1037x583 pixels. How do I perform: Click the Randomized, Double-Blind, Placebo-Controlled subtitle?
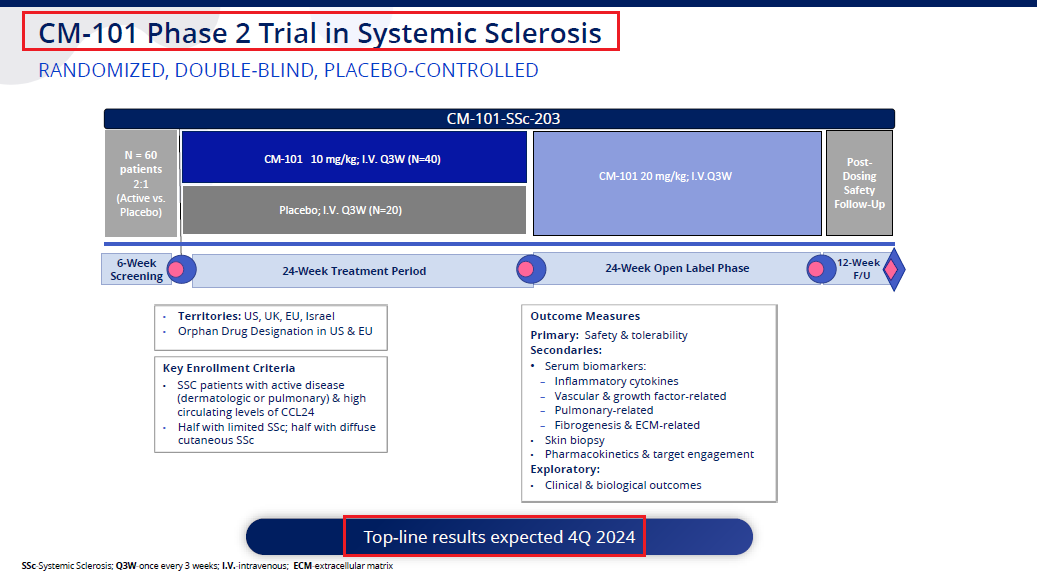[x=288, y=71]
